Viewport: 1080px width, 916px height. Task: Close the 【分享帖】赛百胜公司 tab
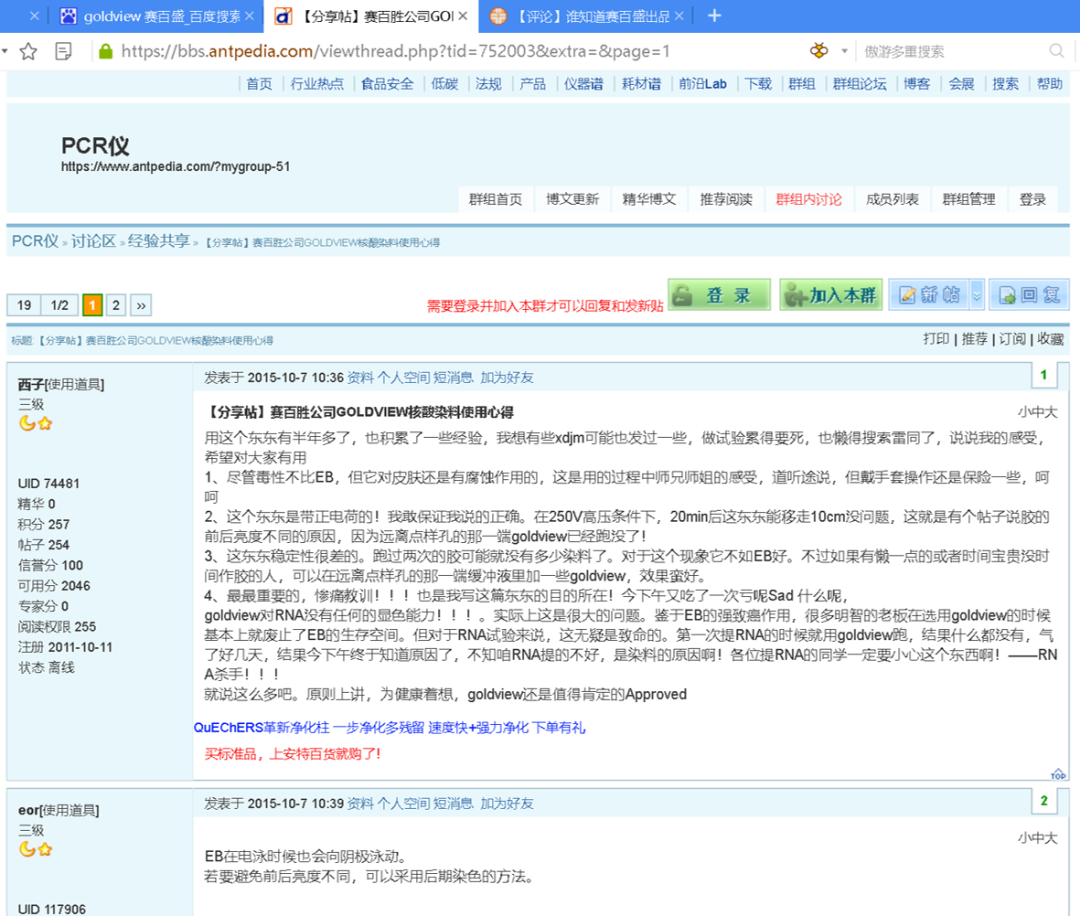tap(463, 15)
